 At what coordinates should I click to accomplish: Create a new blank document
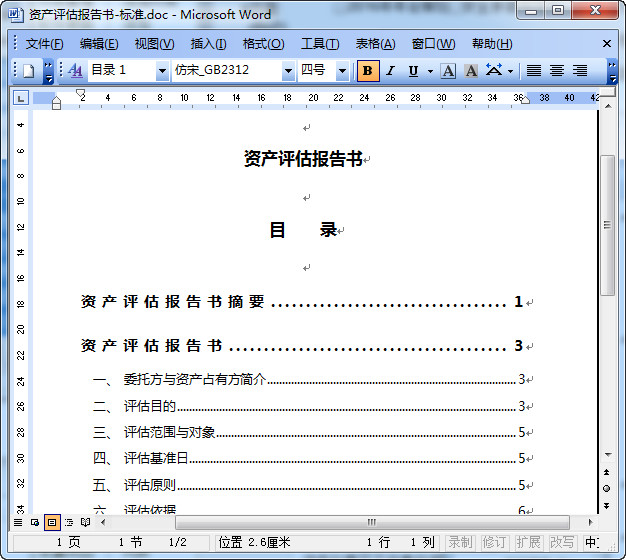click(29, 71)
